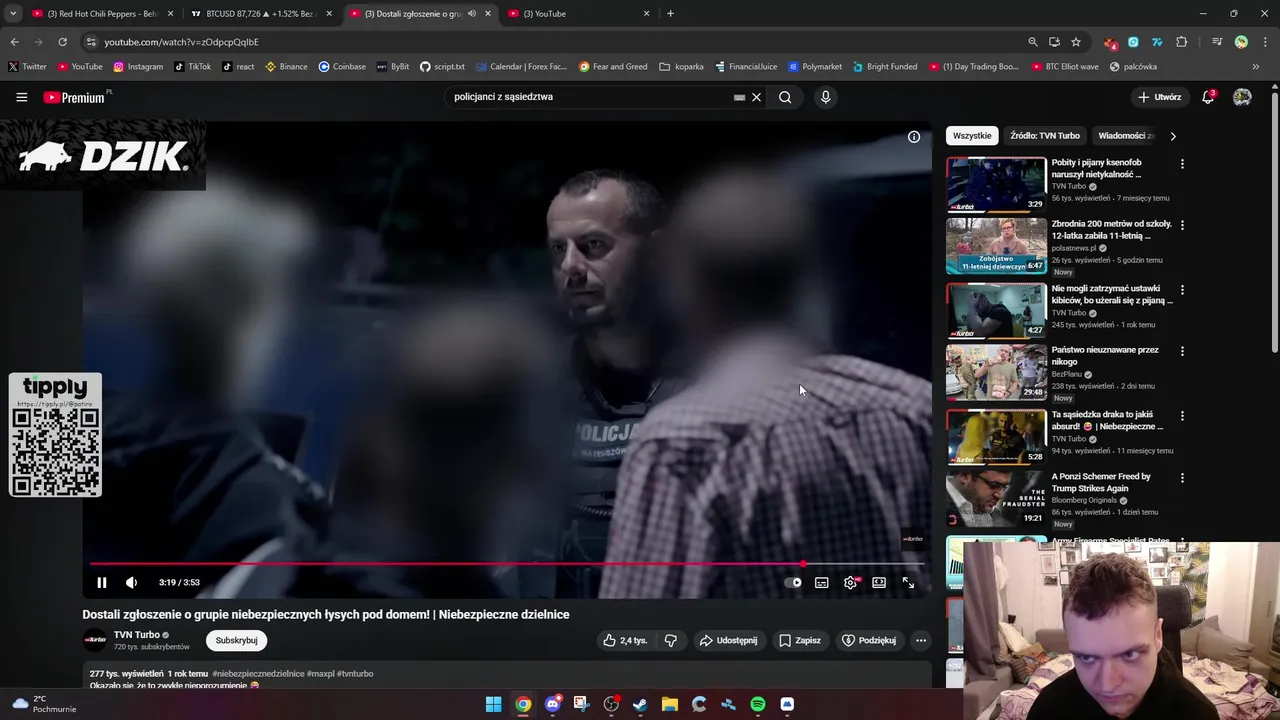Toggle subtitles/closed captions button
Viewport: 1280px width, 720px height.
tap(821, 582)
